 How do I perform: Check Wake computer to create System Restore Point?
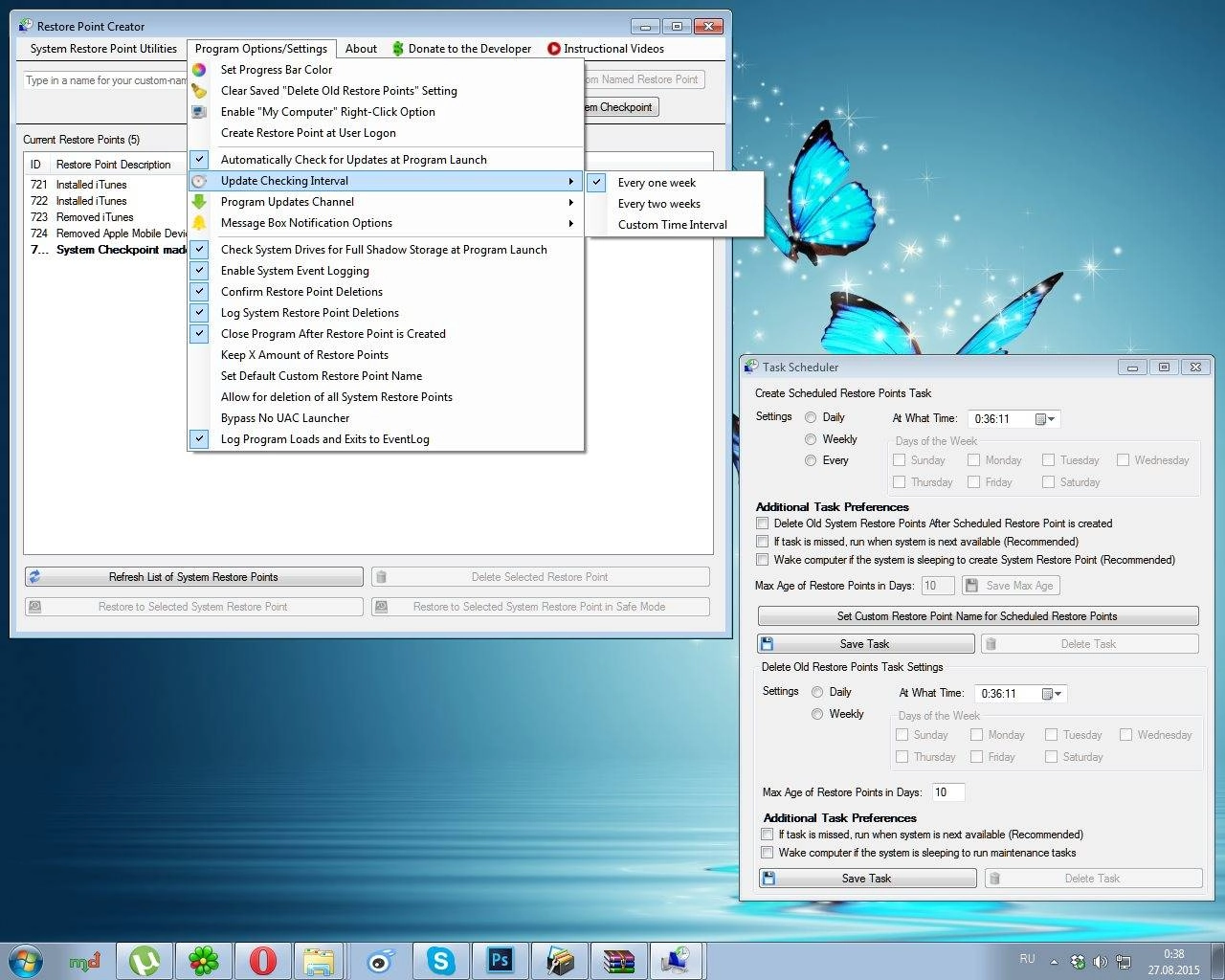point(763,560)
